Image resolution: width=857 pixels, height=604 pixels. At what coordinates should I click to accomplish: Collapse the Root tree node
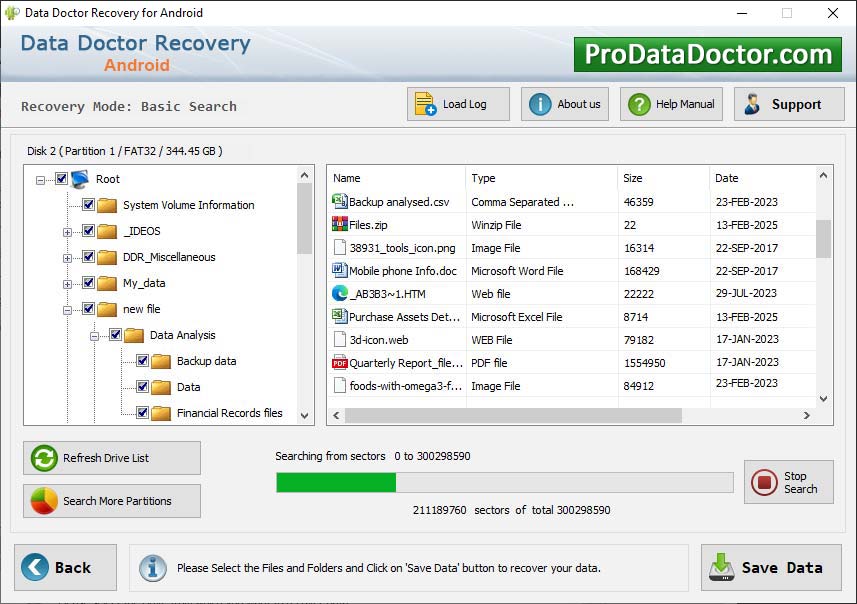(39, 179)
